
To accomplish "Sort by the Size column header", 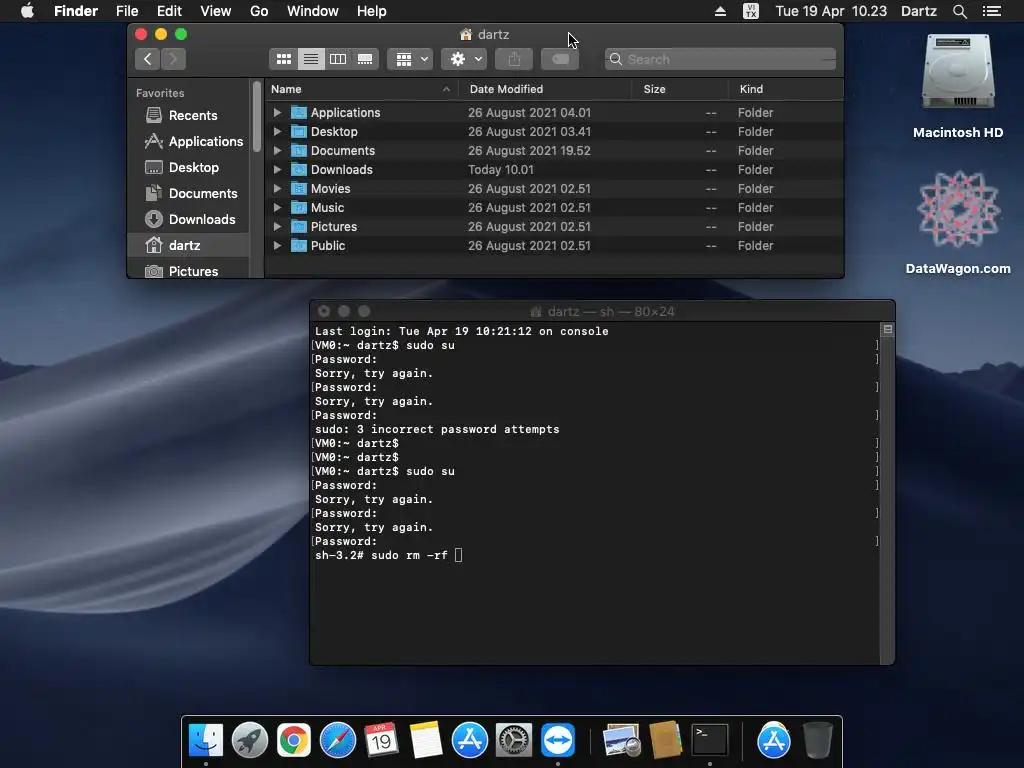I will [680, 89].
